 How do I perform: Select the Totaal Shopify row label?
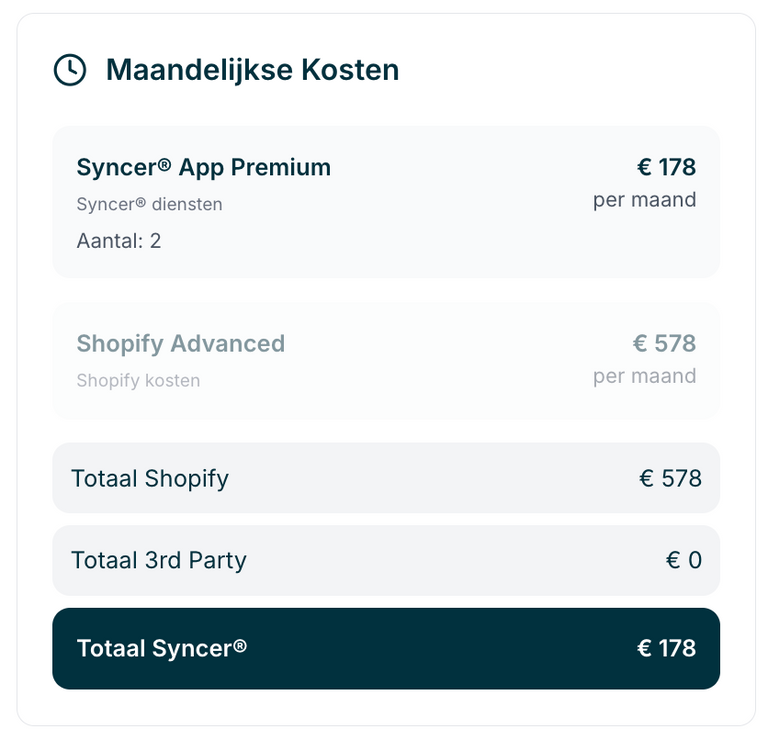pos(150,478)
